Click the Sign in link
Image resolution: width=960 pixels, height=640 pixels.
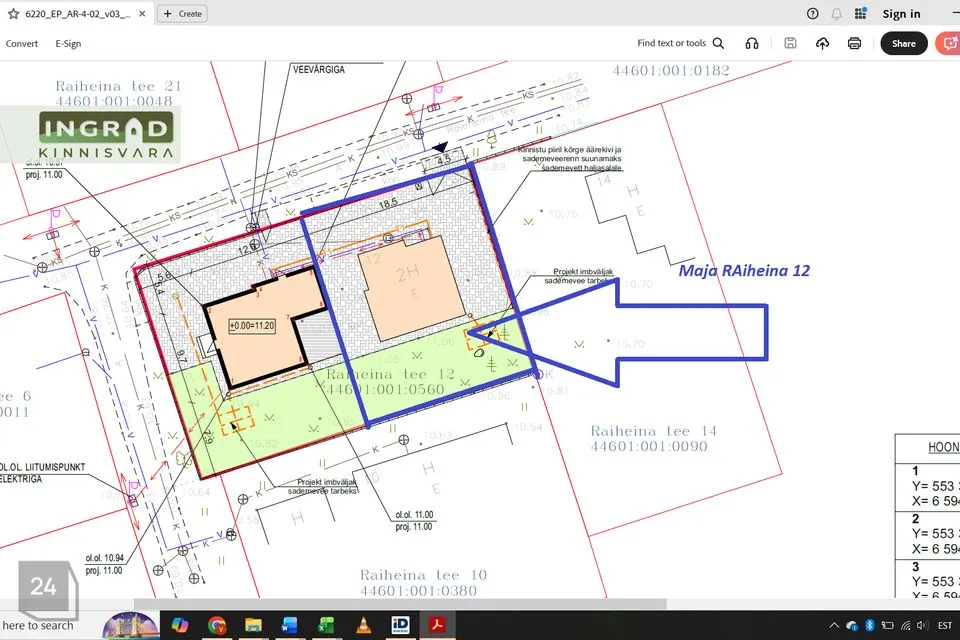tap(901, 14)
